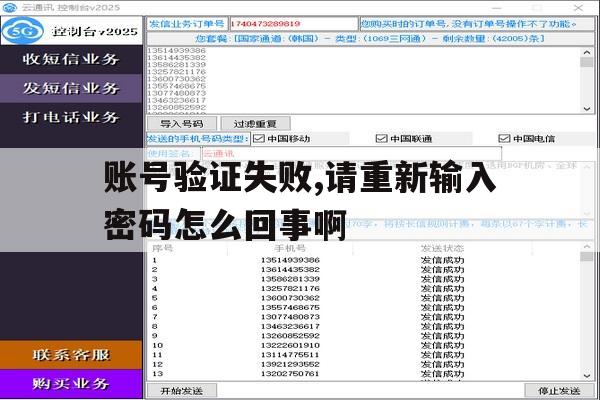
Task: Click the 过滤重复 button
Action: click(255, 124)
